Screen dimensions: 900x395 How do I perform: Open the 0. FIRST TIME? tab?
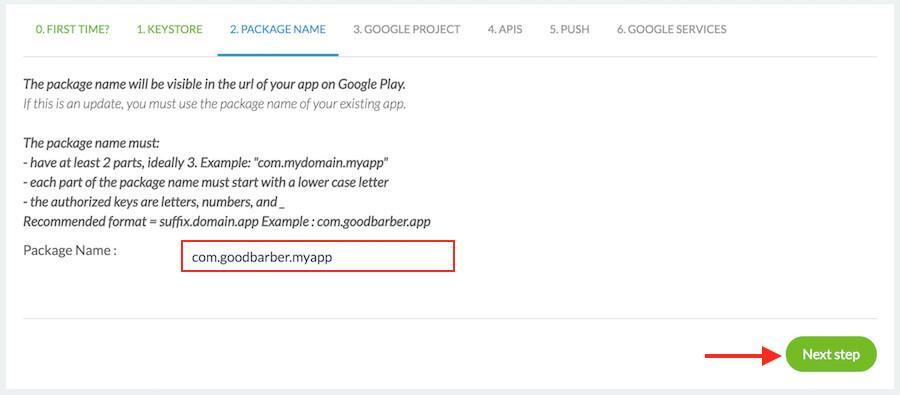pos(72,29)
